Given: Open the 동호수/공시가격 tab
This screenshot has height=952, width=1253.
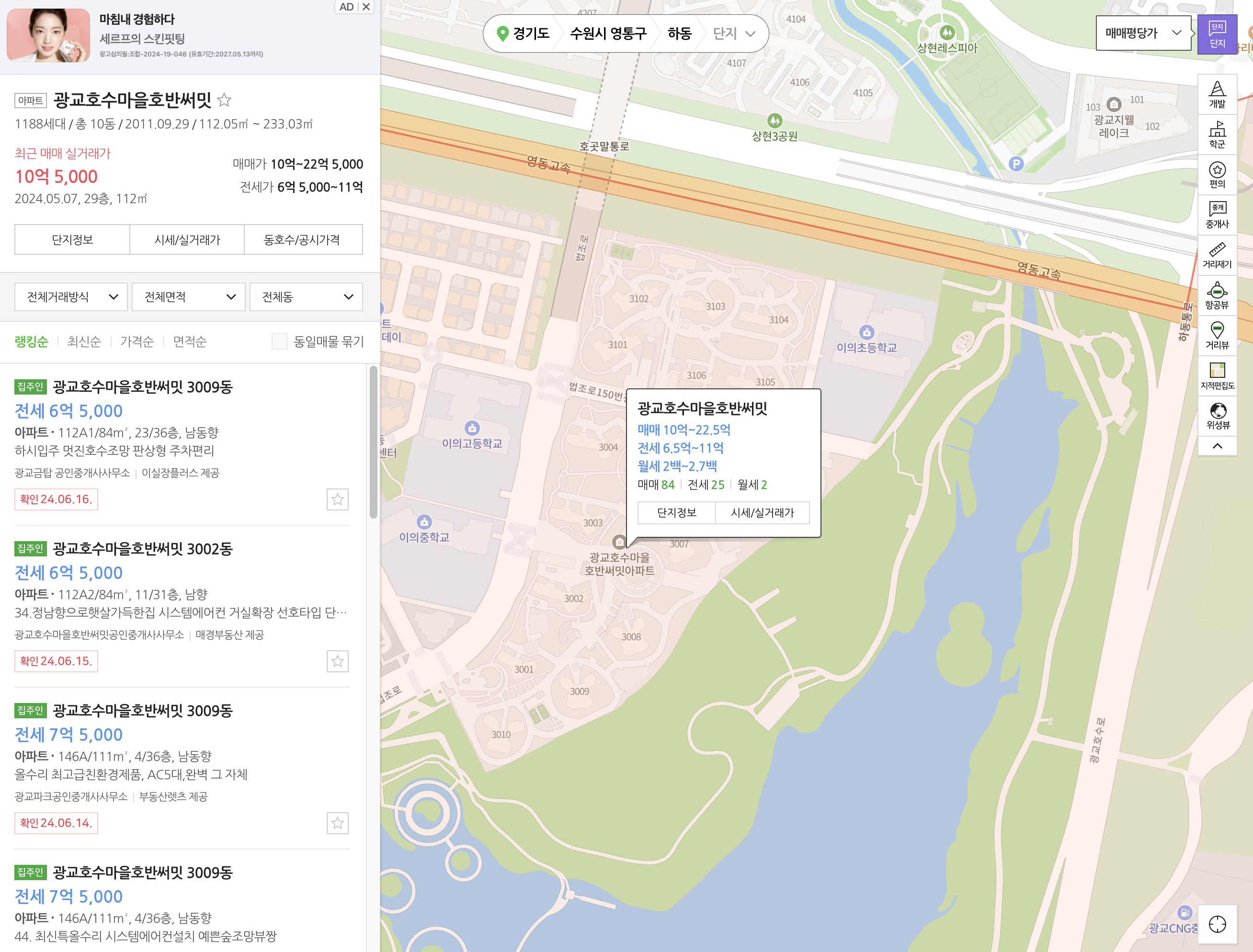Looking at the screenshot, I should [303, 240].
